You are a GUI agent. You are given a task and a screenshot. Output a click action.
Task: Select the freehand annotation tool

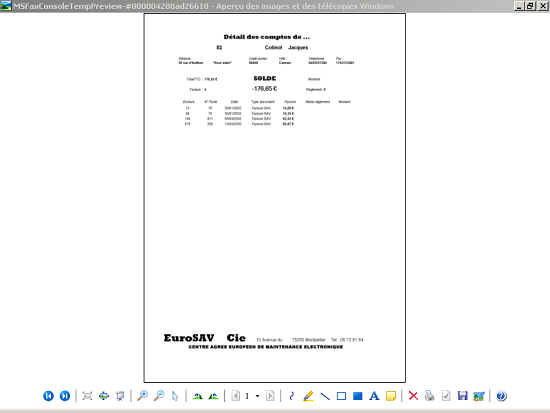(291, 396)
